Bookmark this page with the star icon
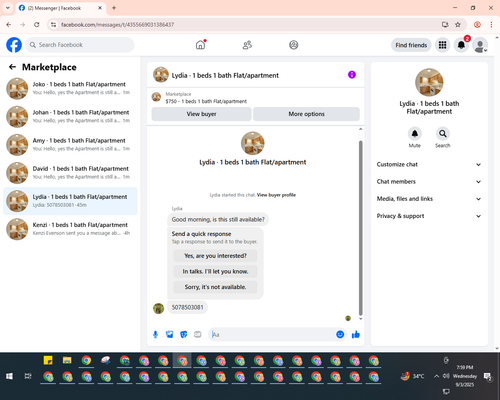Viewport: 500px width, 400px height. click(x=458, y=24)
